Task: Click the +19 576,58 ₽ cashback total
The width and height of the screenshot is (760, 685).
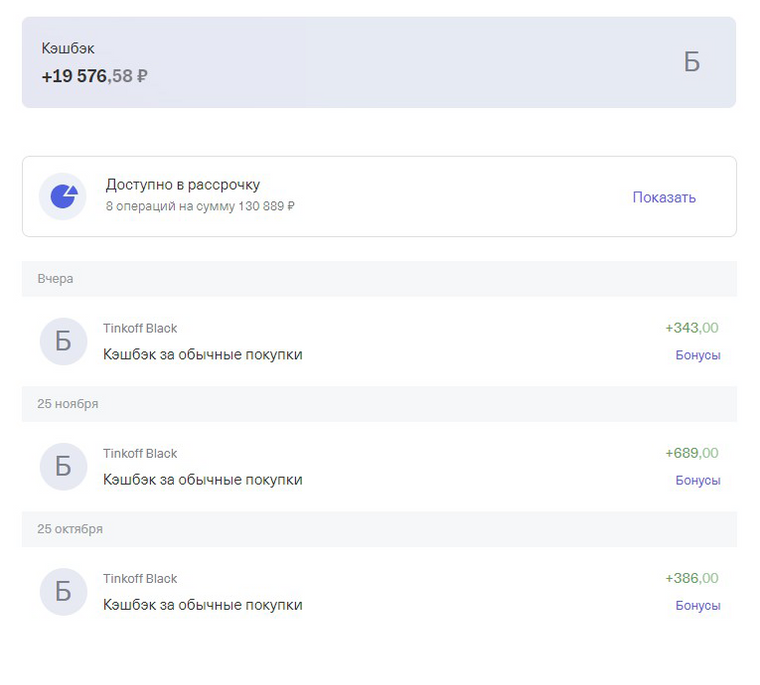Action: pos(95,76)
